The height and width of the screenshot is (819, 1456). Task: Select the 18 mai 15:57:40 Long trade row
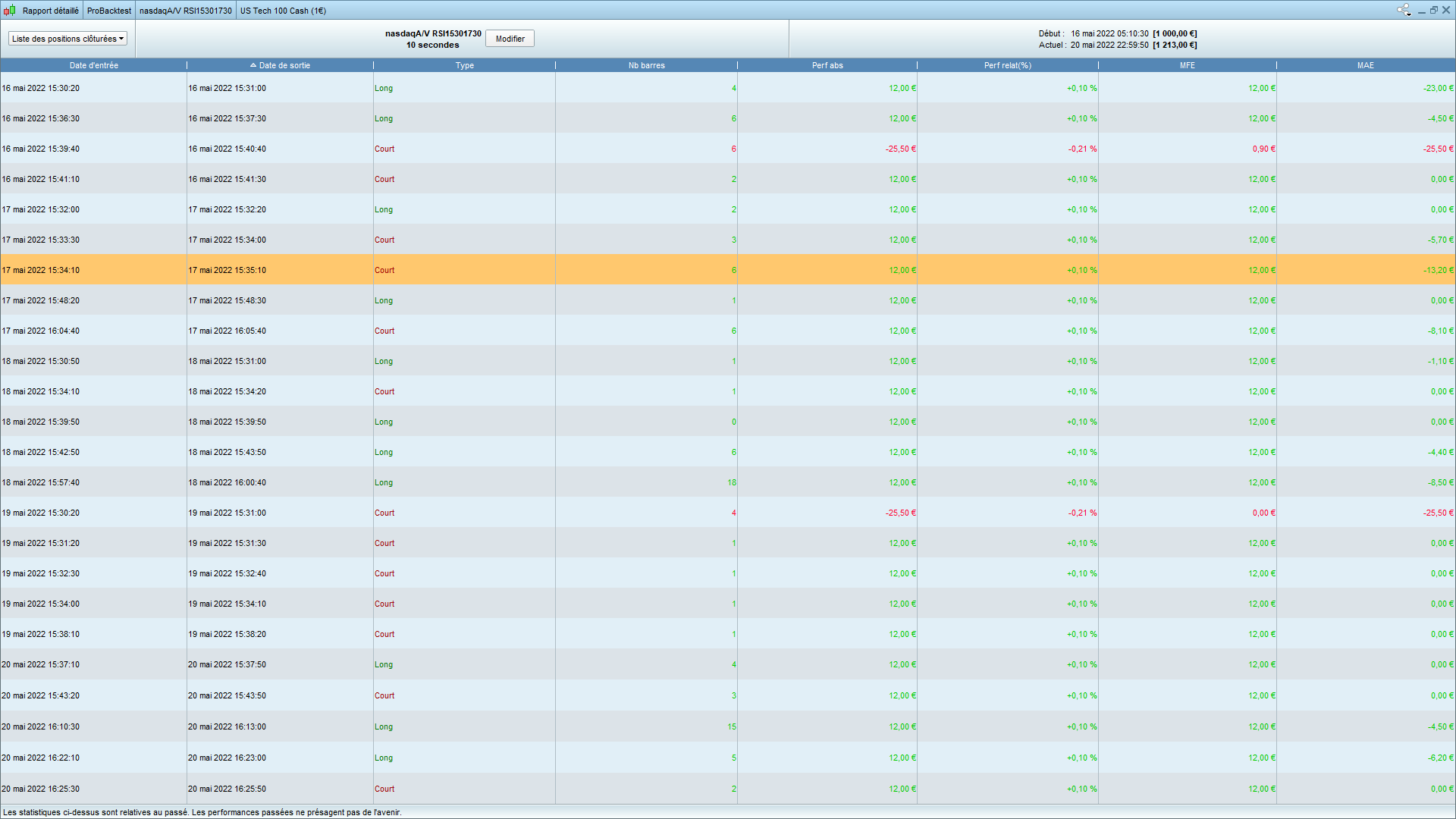click(455, 482)
